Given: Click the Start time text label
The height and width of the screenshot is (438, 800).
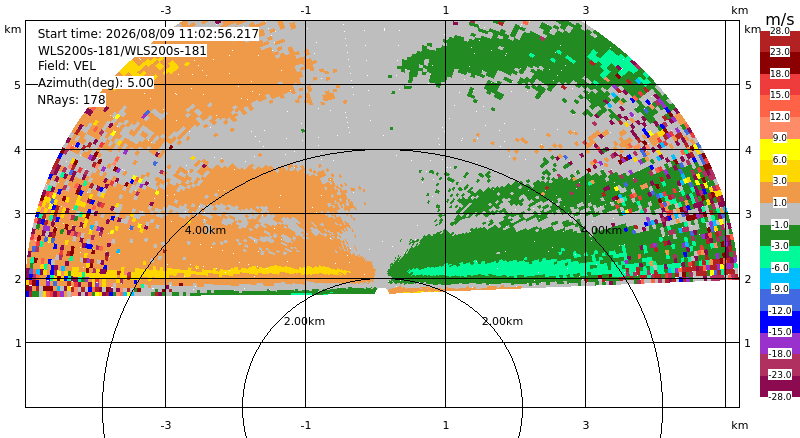Looking at the screenshot, I should (x=148, y=34).
